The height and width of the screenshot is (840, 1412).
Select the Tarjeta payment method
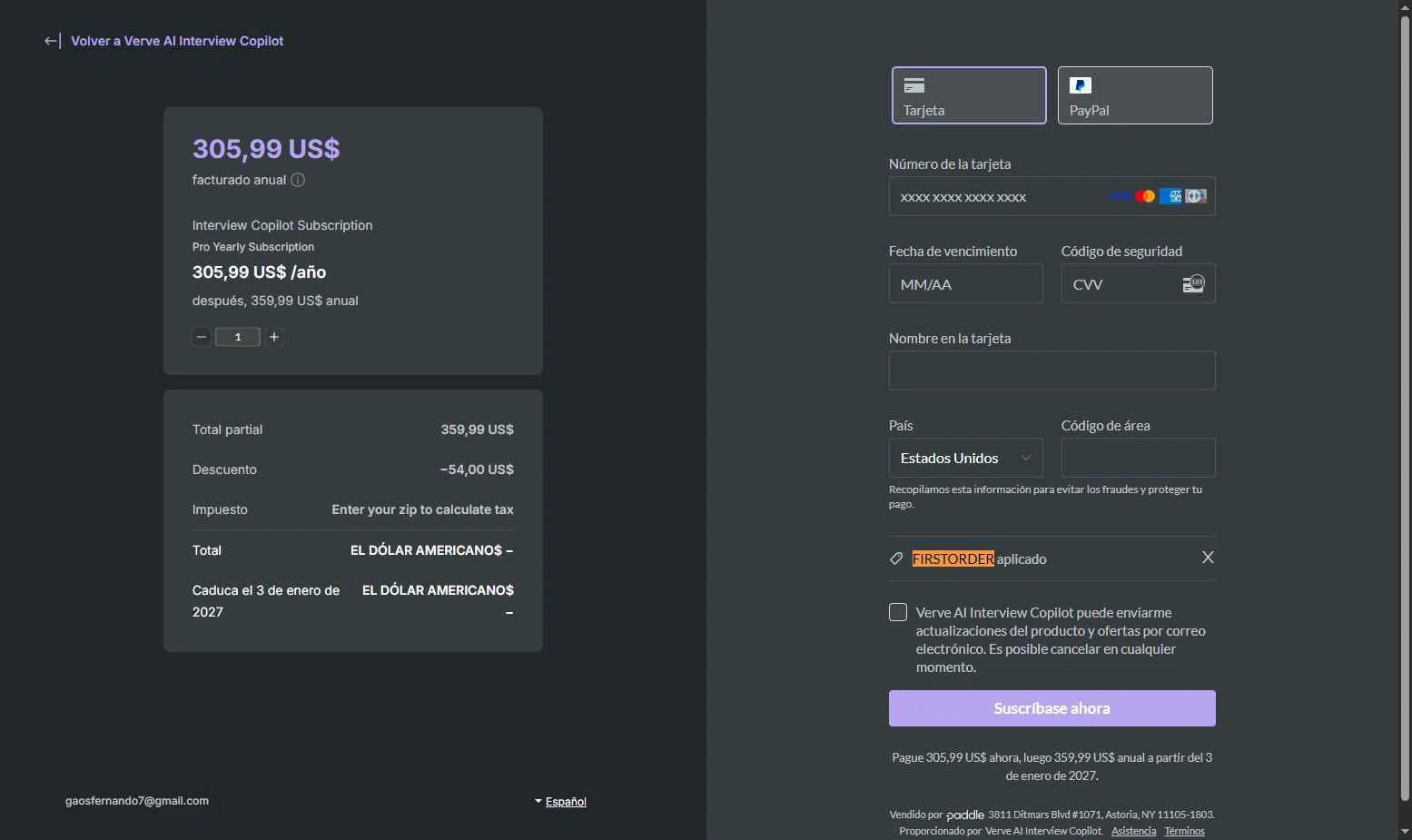[969, 95]
